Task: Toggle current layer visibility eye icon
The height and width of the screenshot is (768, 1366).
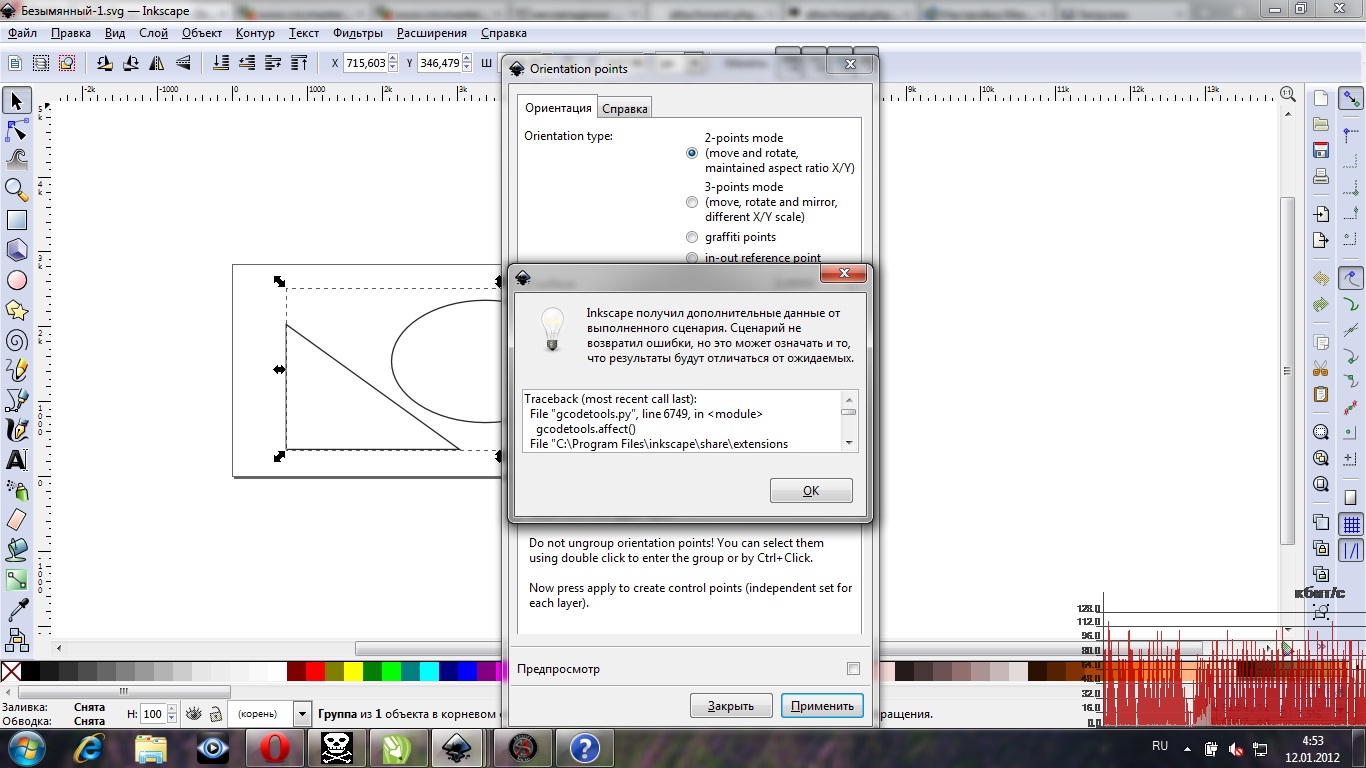Action: coord(194,714)
